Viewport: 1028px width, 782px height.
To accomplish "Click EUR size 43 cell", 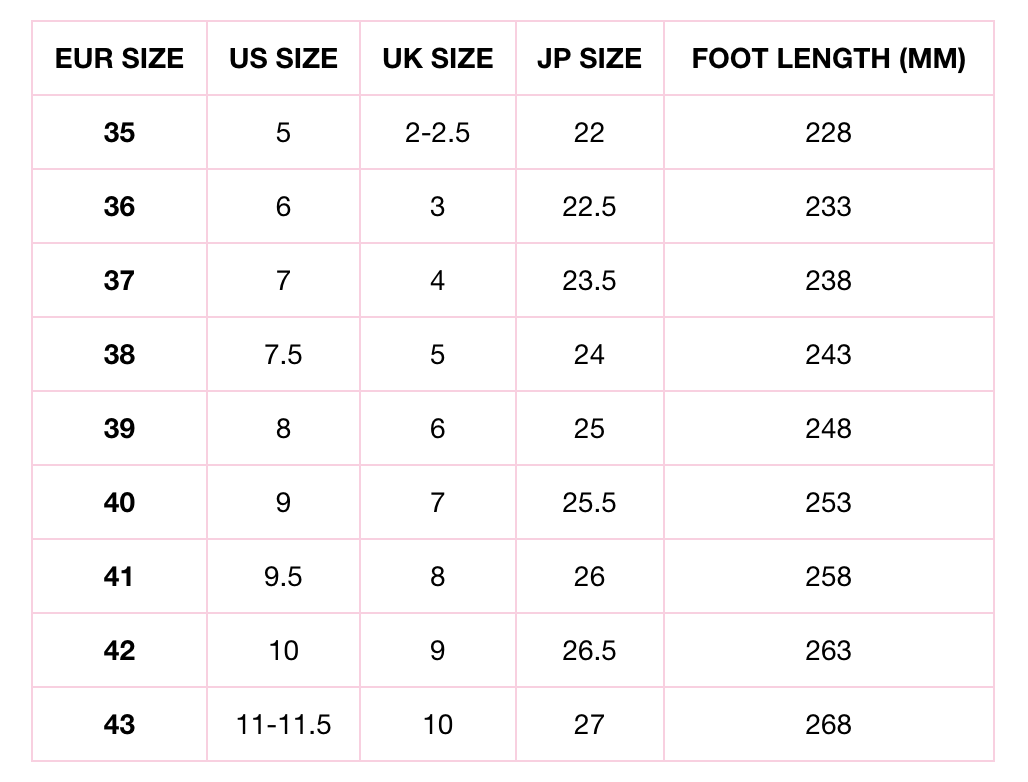I will tap(119, 724).
